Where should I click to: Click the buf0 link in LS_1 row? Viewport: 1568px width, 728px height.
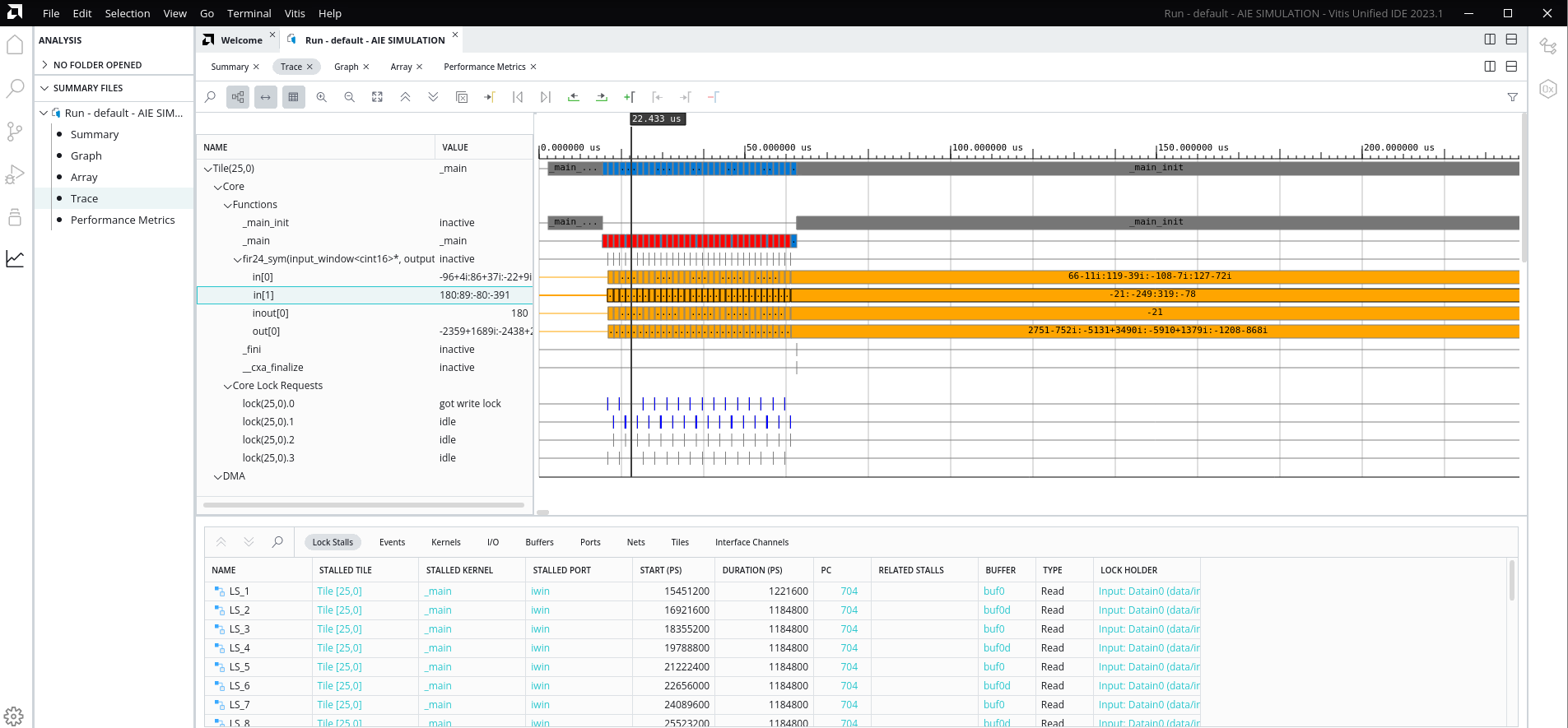point(993,591)
